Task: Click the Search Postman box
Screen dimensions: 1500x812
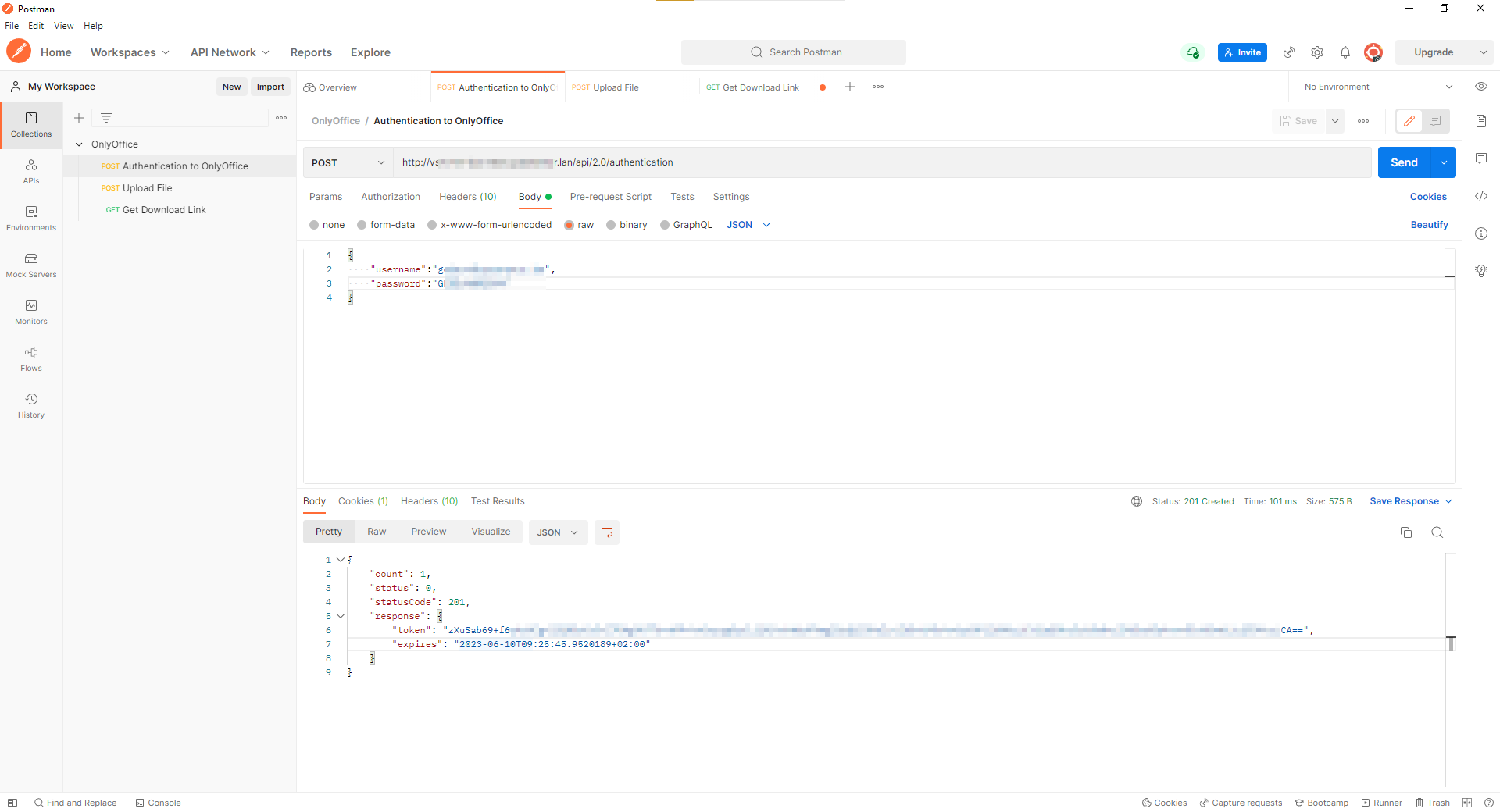Action: [x=794, y=52]
